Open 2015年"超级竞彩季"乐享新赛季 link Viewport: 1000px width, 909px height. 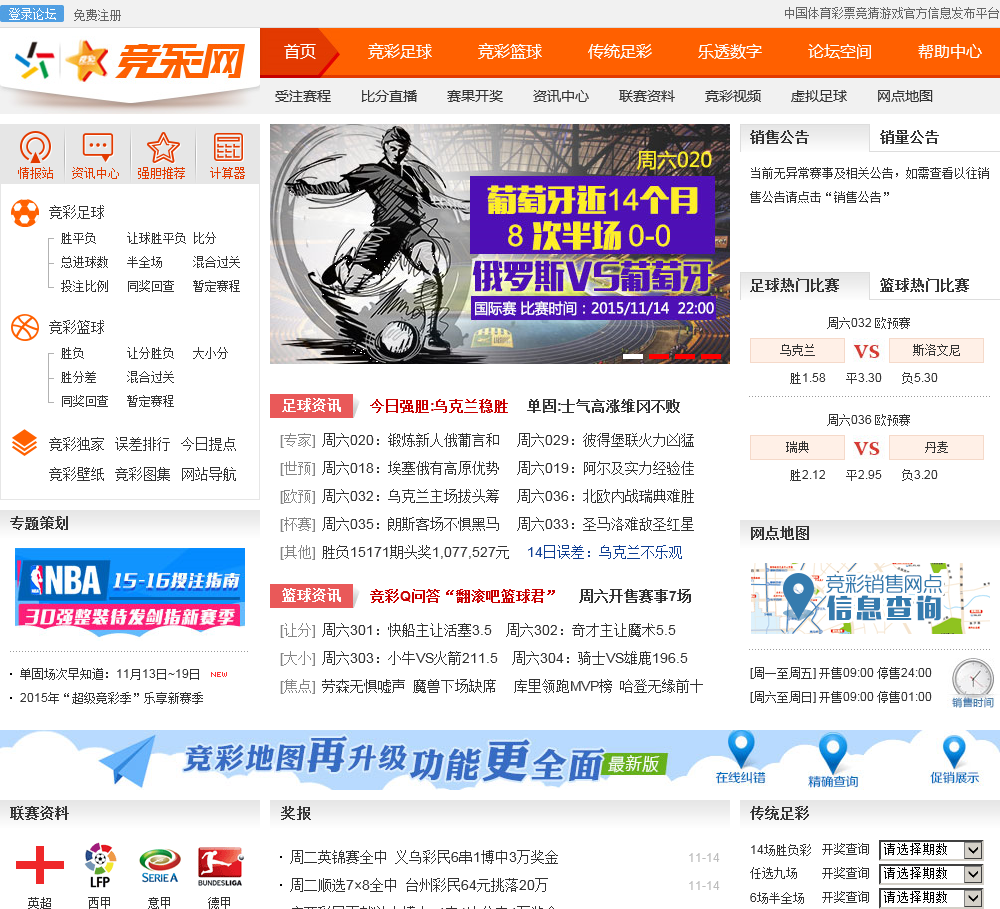click(112, 698)
